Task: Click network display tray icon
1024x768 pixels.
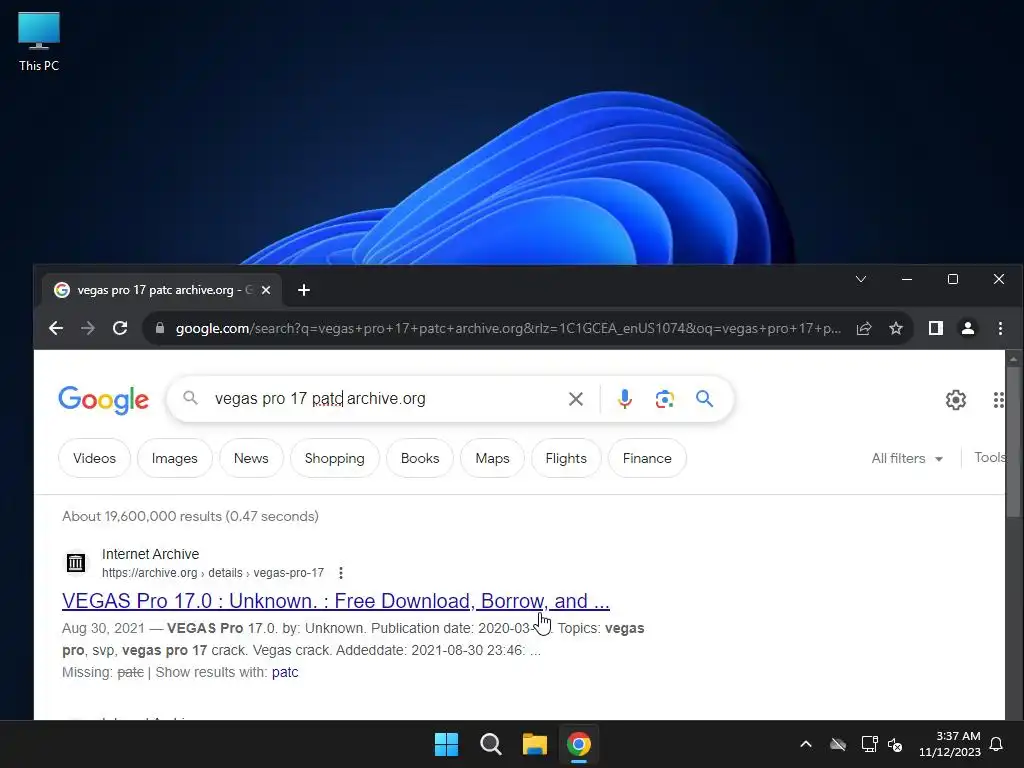Action: pyautogui.click(x=869, y=744)
